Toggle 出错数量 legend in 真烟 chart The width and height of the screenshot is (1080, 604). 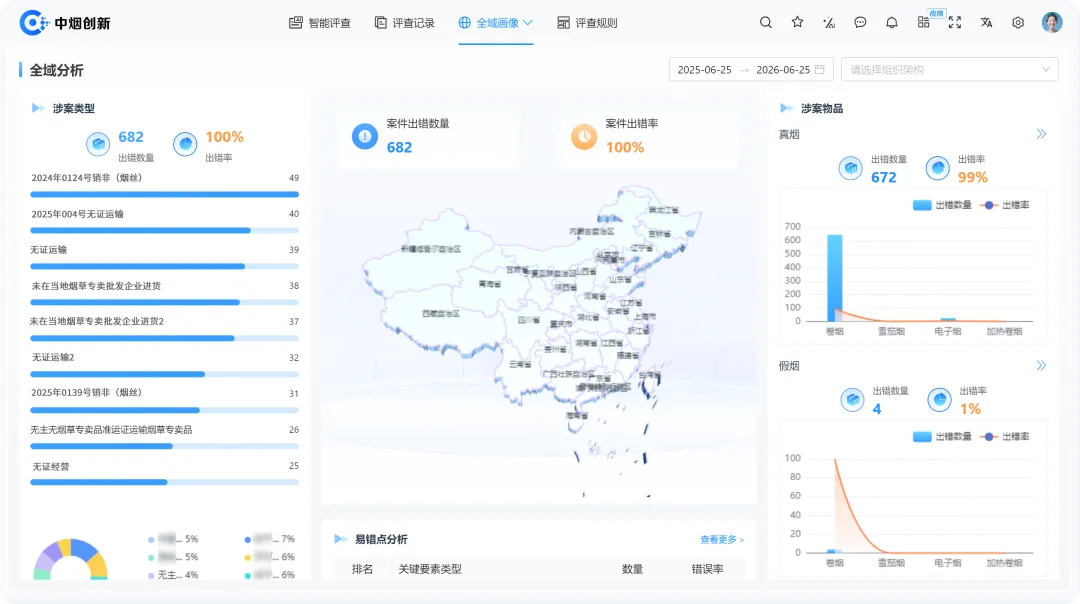pos(942,205)
